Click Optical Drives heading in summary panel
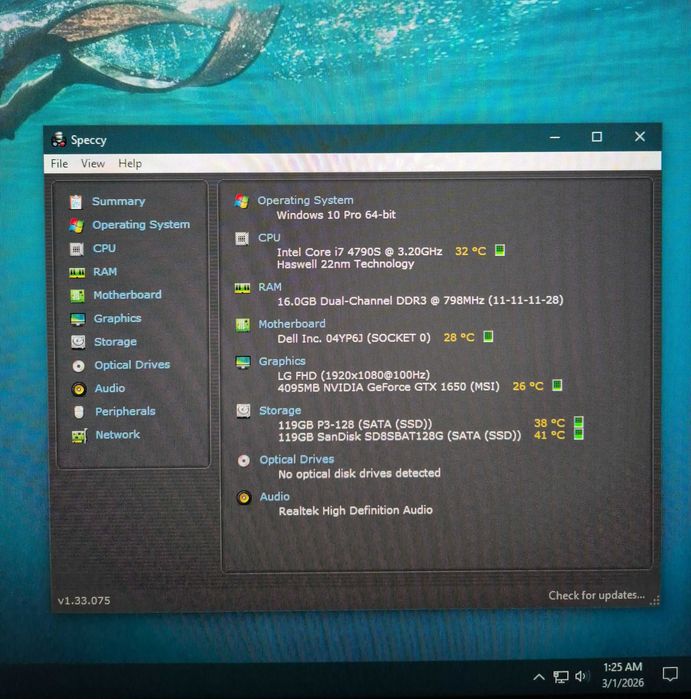Viewport: 691px width, 699px height. coord(297,460)
